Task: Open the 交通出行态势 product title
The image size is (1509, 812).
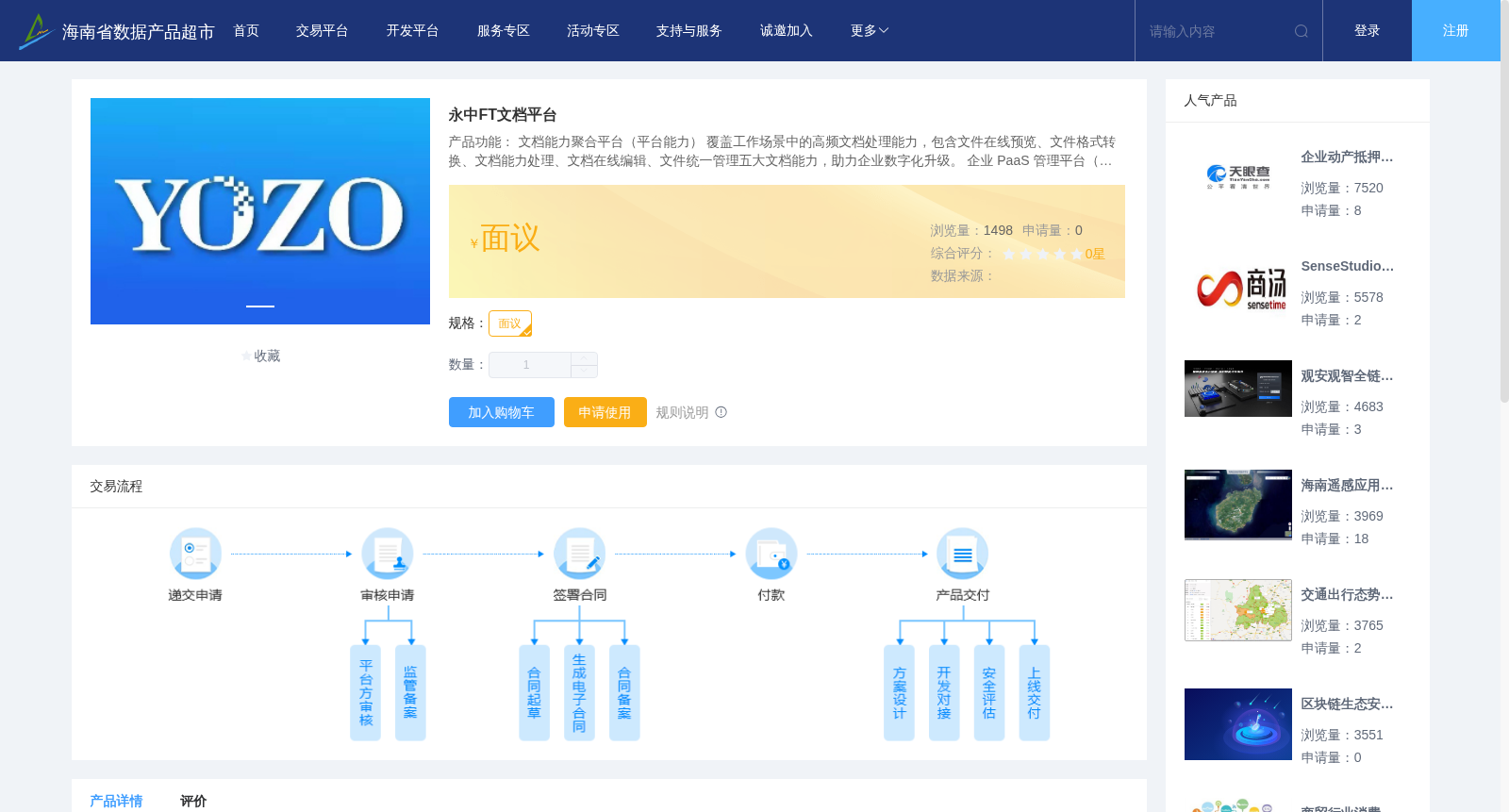Action: point(1347,595)
